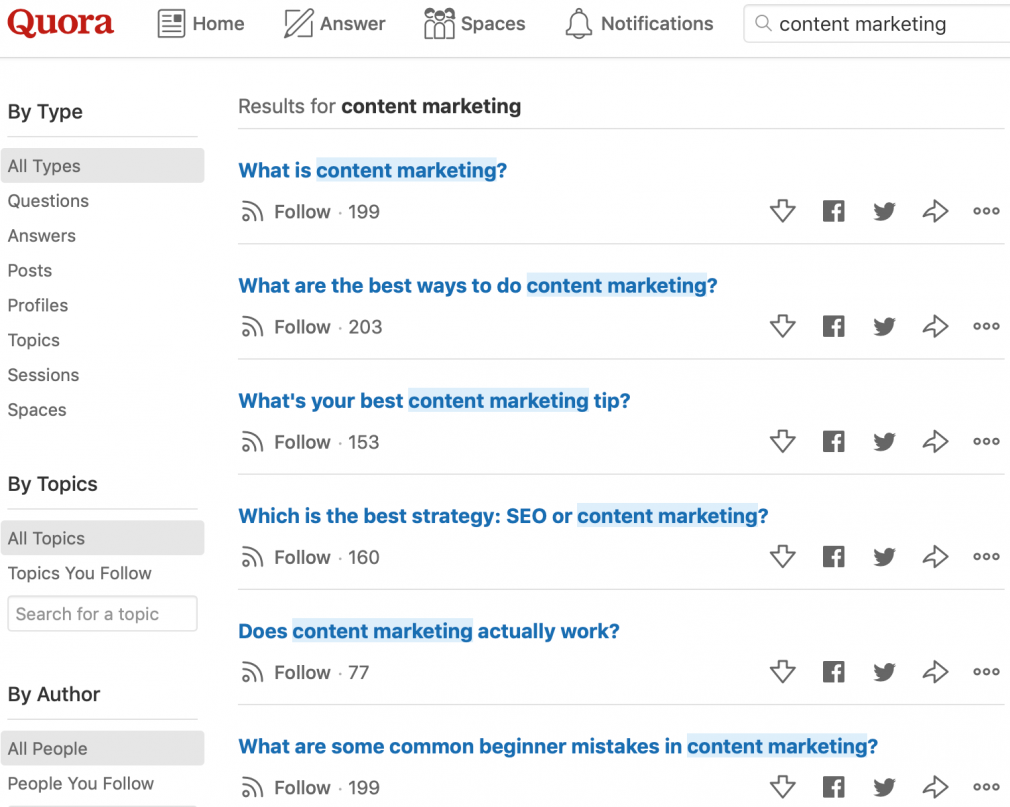Share "What's your best content marketing tip?" on Facebook
This screenshot has width=1010, height=807.
pos(833,442)
